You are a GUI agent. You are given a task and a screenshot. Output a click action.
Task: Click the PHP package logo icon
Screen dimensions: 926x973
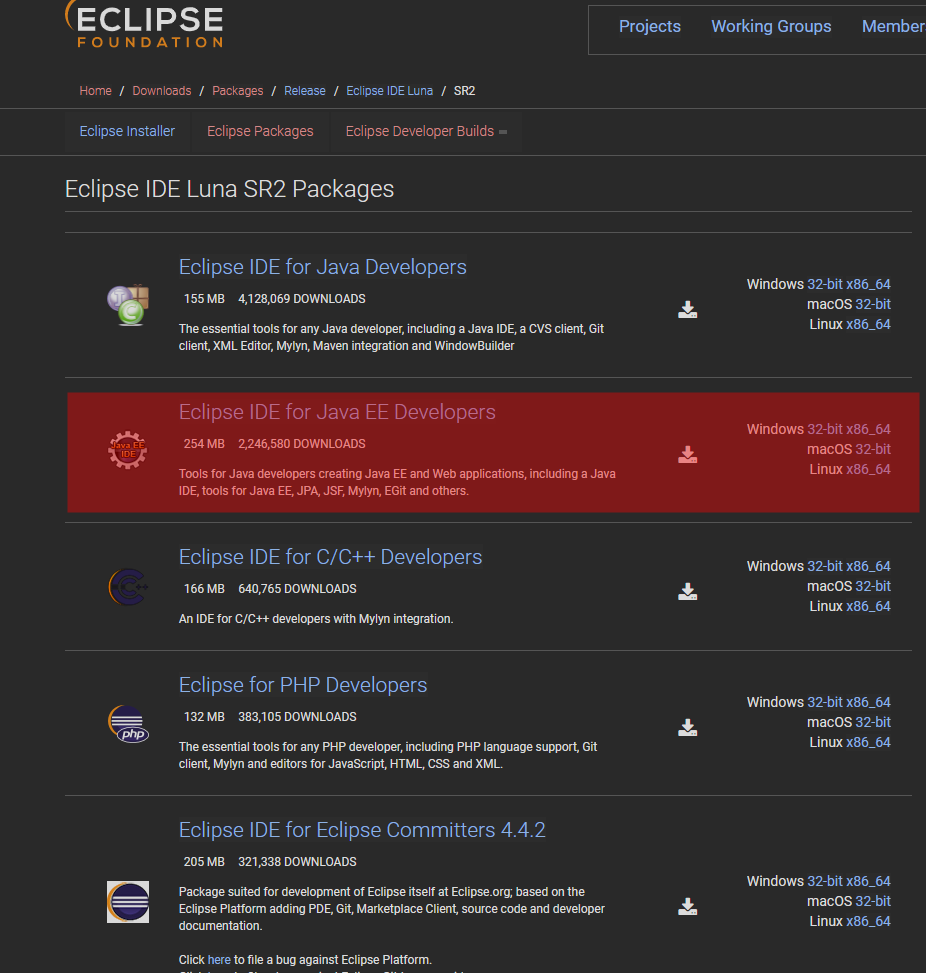[x=127, y=724]
